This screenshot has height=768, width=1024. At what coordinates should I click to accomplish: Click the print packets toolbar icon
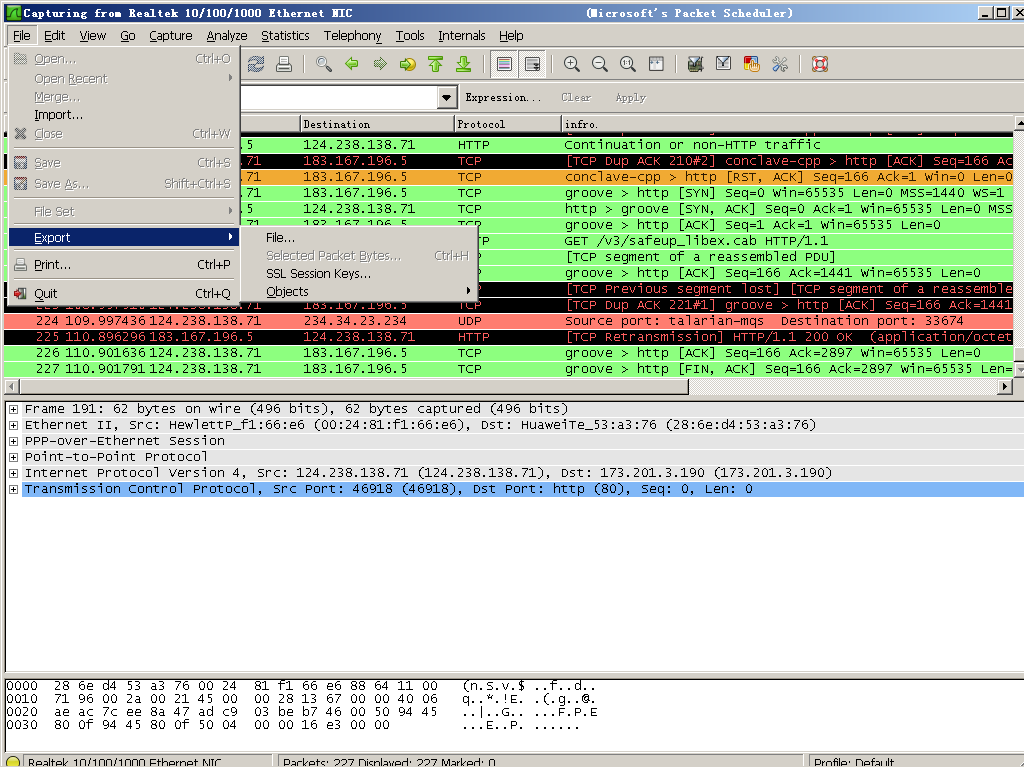click(283, 64)
